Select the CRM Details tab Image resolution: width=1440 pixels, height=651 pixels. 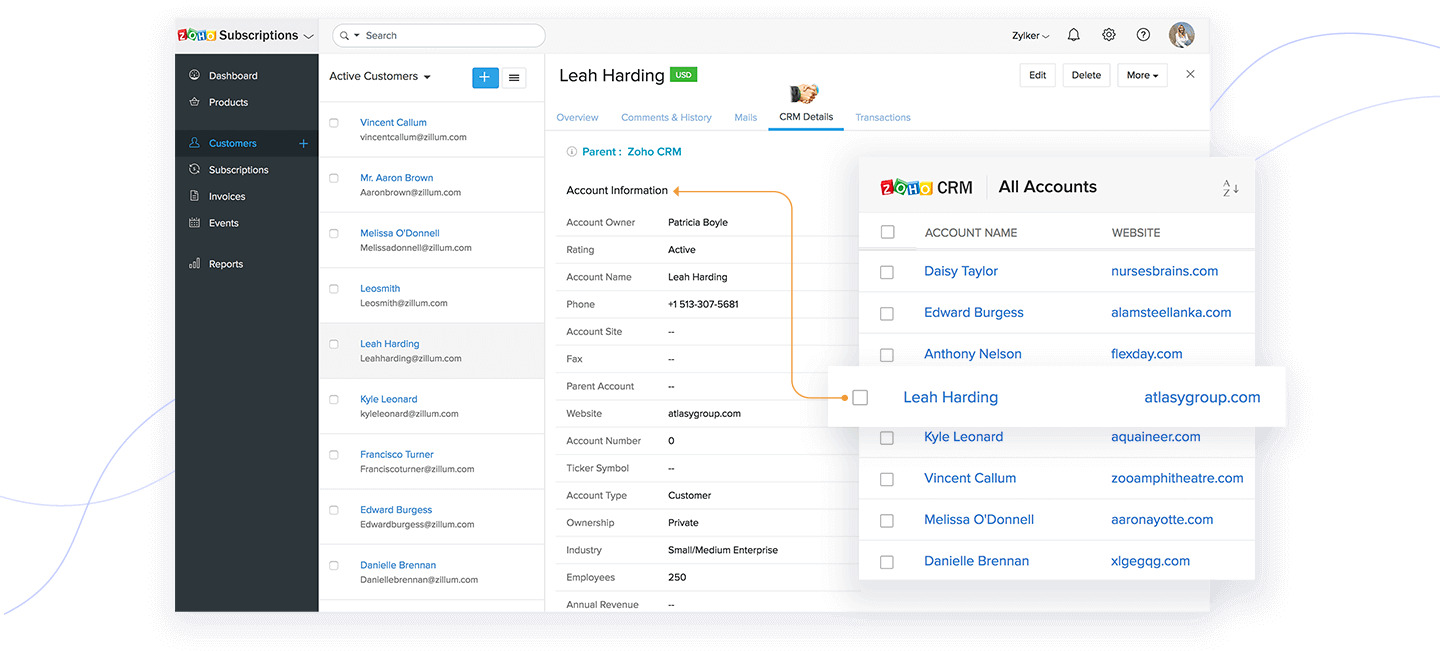click(806, 117)
